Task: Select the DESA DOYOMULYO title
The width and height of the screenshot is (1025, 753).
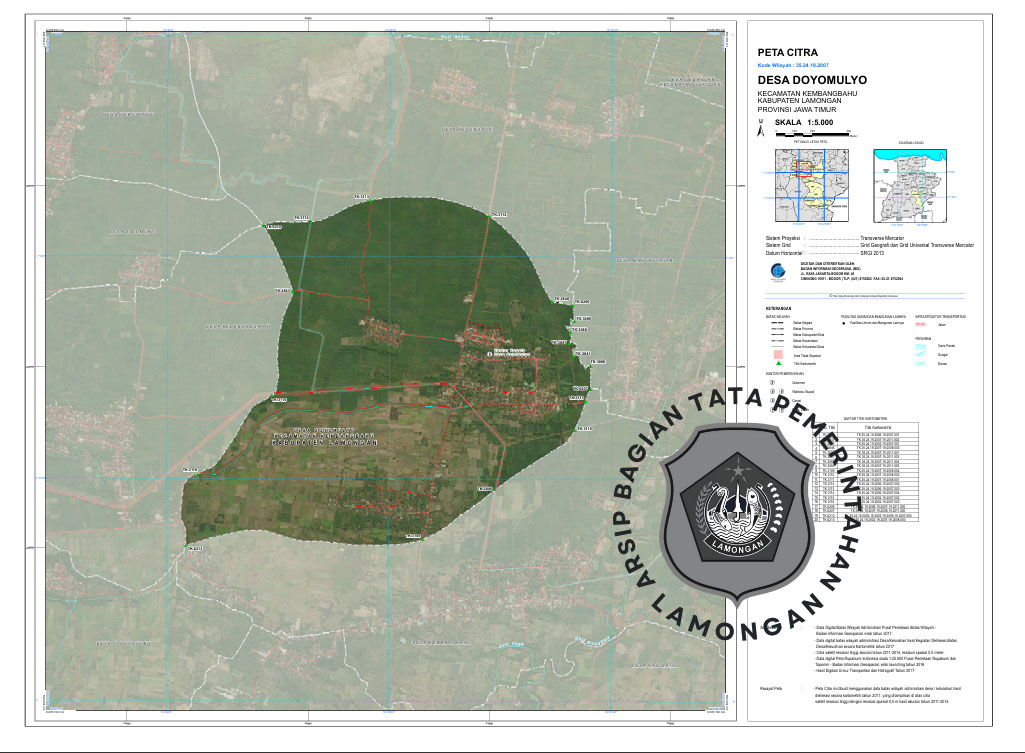Action: coord(812,79)
